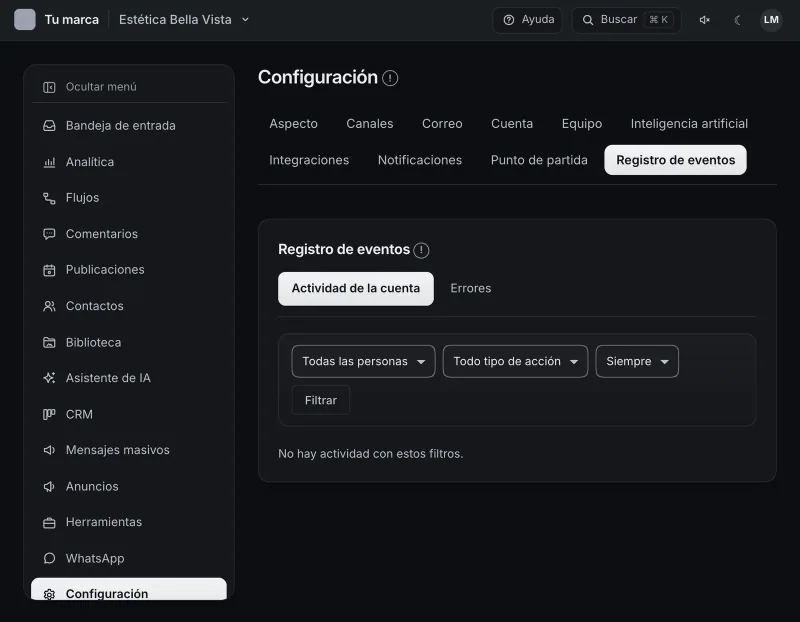Click the Comentarios speech bubble icon
The image size is (800, 622).
coord(49,234)
